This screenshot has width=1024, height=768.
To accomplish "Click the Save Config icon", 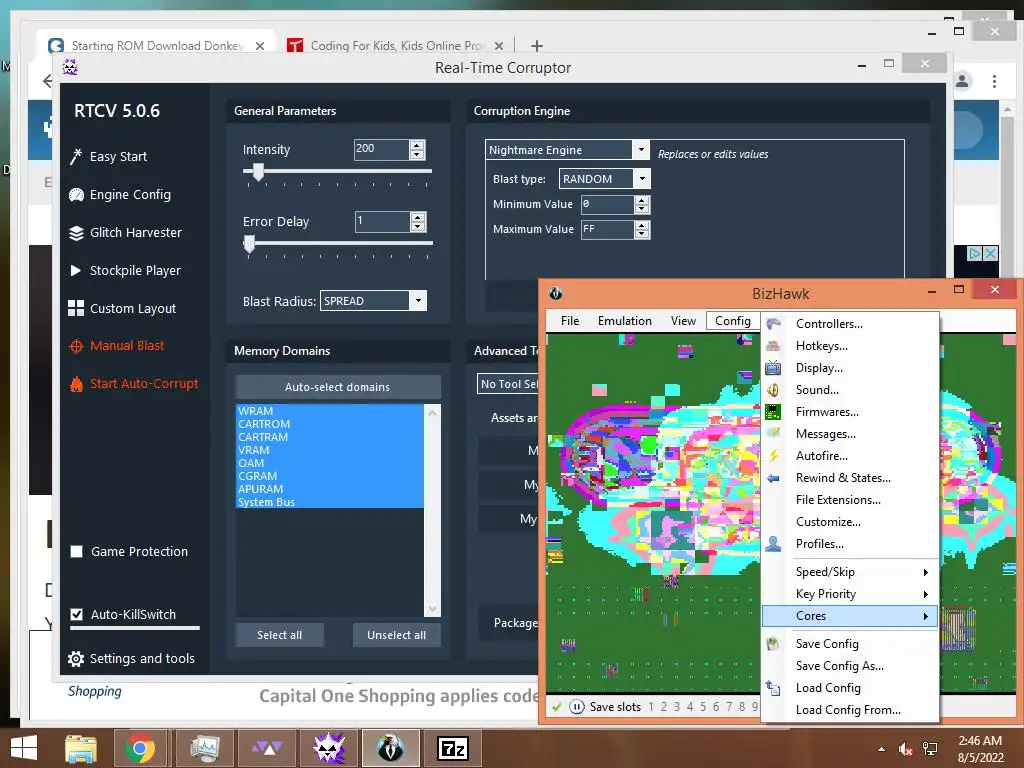I will 773,644.
